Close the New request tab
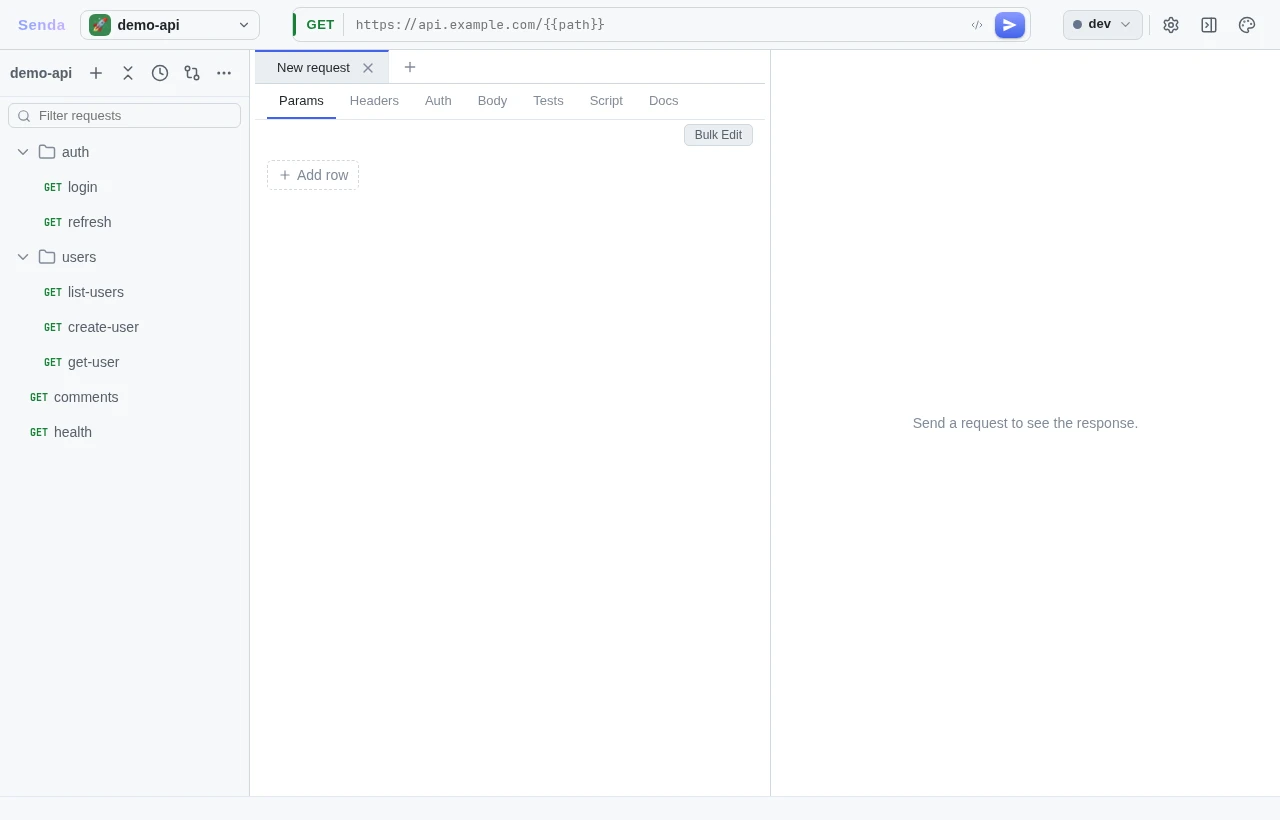Viewport: 1280px width, 820px height. (x=368, y=68)
